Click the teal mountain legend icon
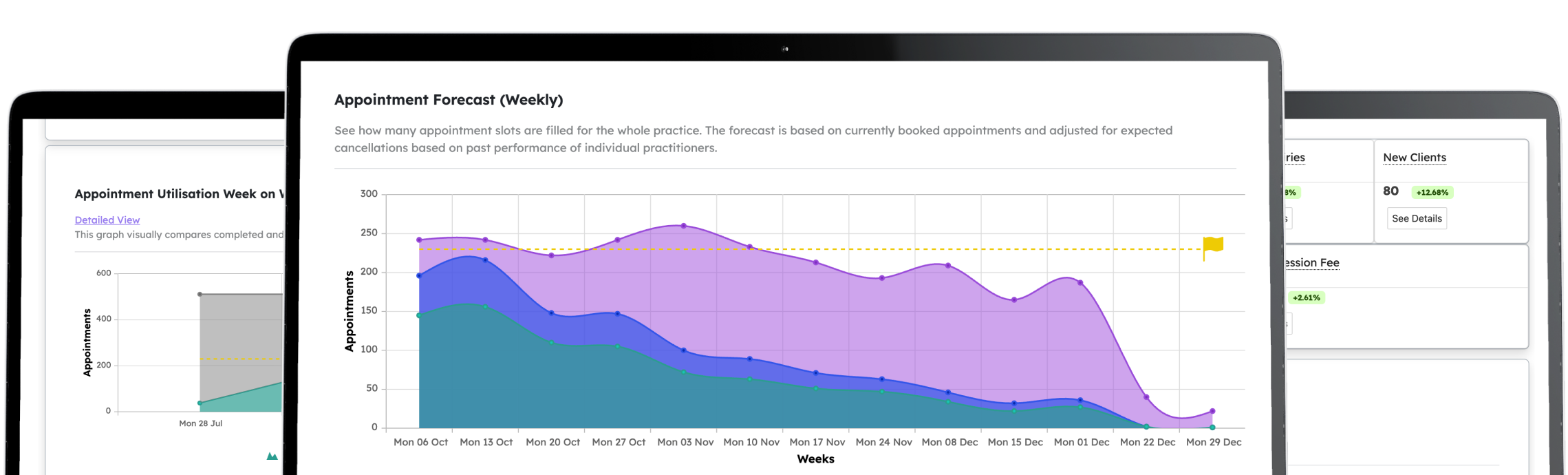 click(272, 456)
